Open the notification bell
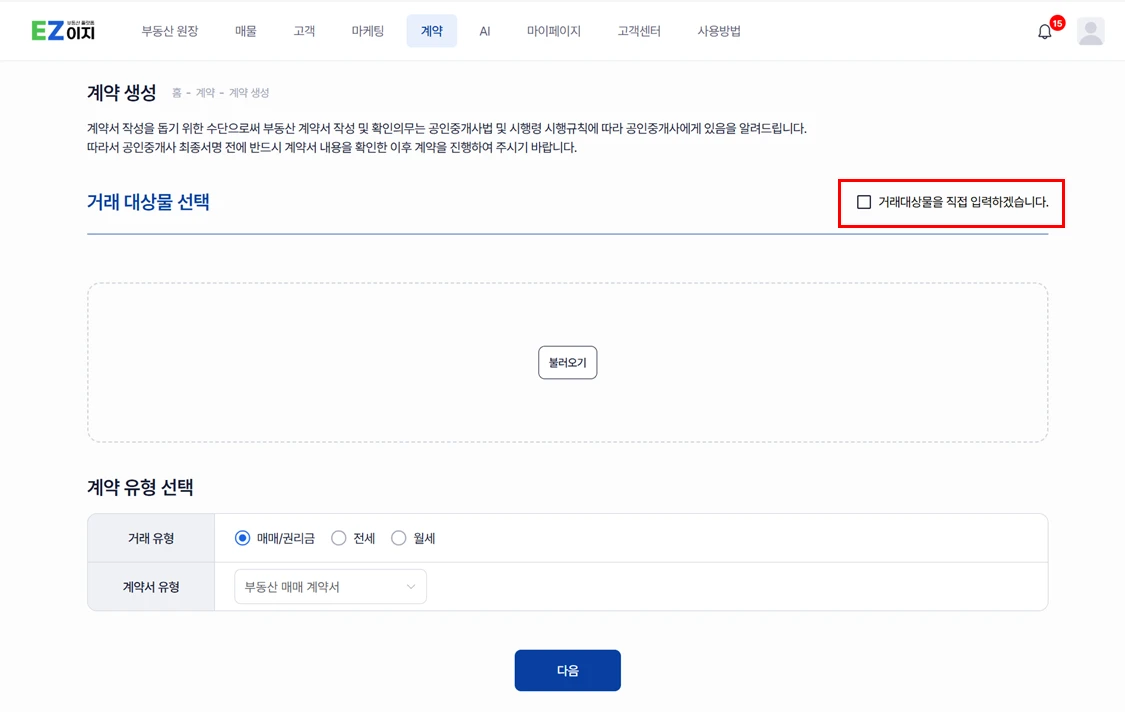 point(1045,32)
